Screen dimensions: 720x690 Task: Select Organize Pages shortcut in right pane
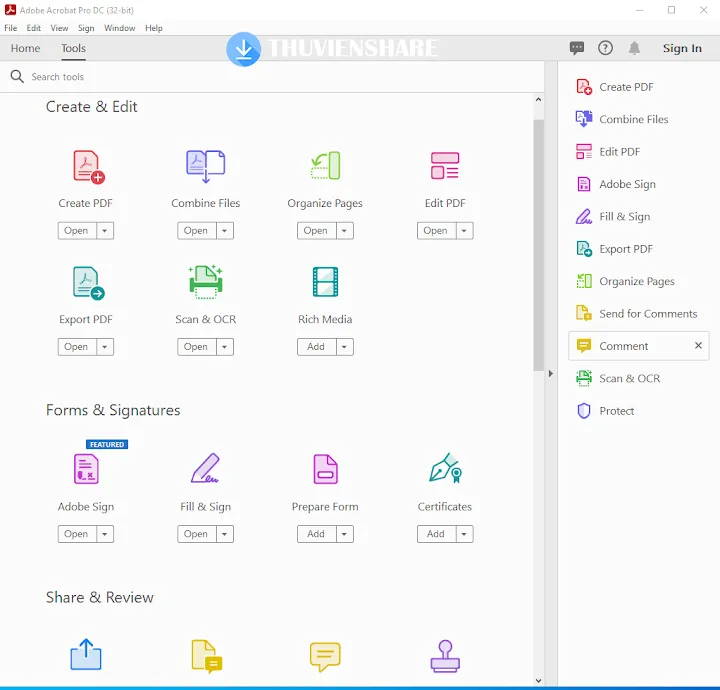(625, 281)
